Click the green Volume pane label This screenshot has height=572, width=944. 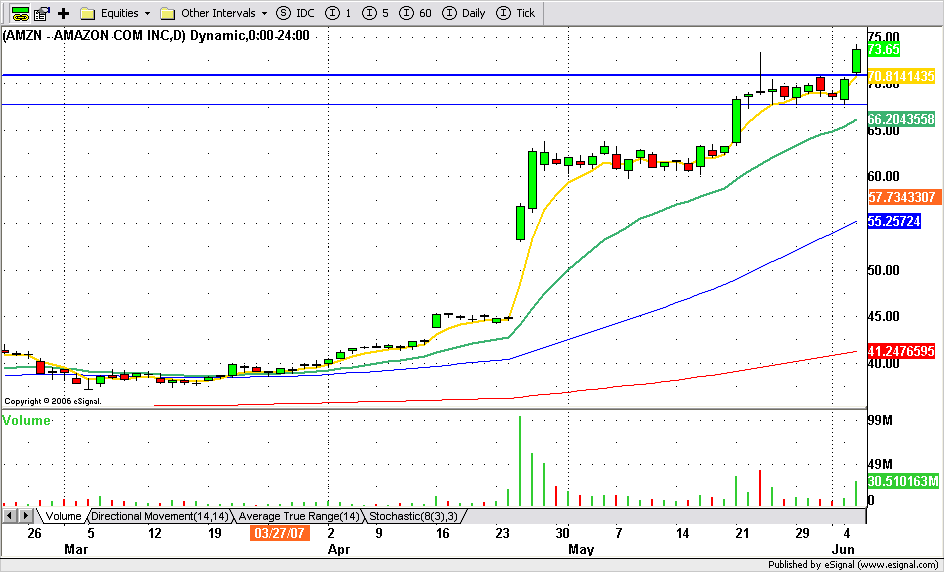pyautogui.click(x=26, y=420)
